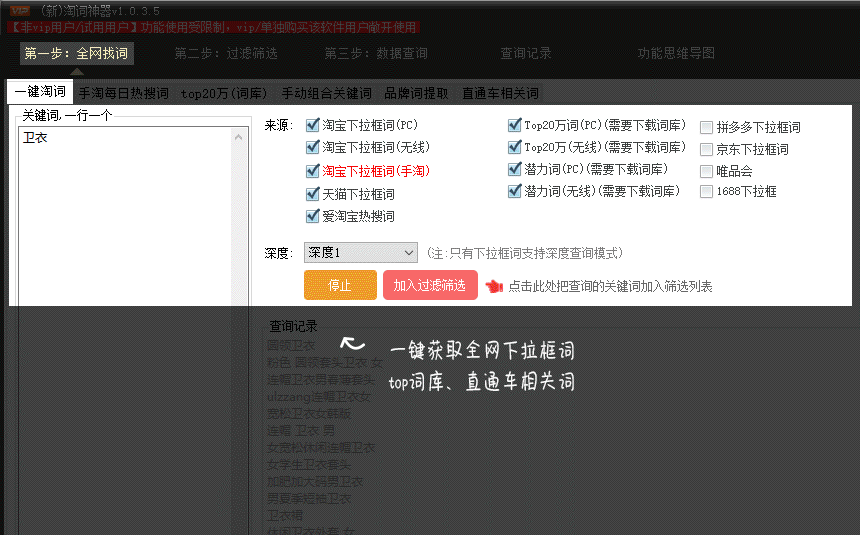Image resolution: width=860 pixels, height=535 pixels.
Task: Go to 第二步：过滤筛选 step
Action: [x=226, y=53]
